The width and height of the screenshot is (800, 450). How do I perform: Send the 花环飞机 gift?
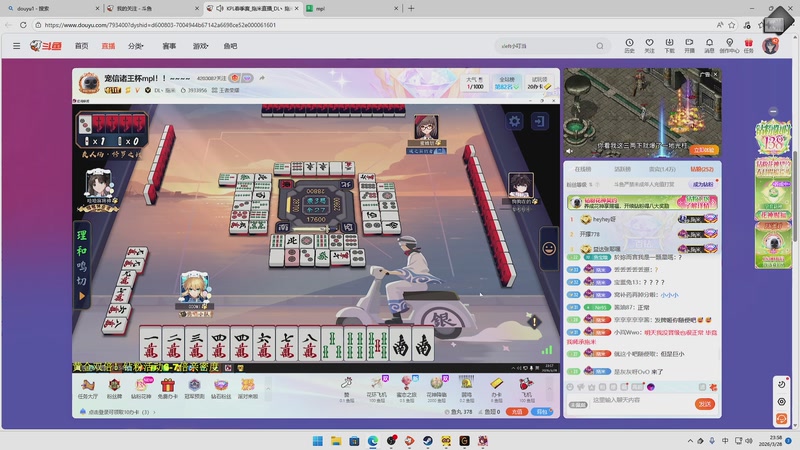[377, 389]
